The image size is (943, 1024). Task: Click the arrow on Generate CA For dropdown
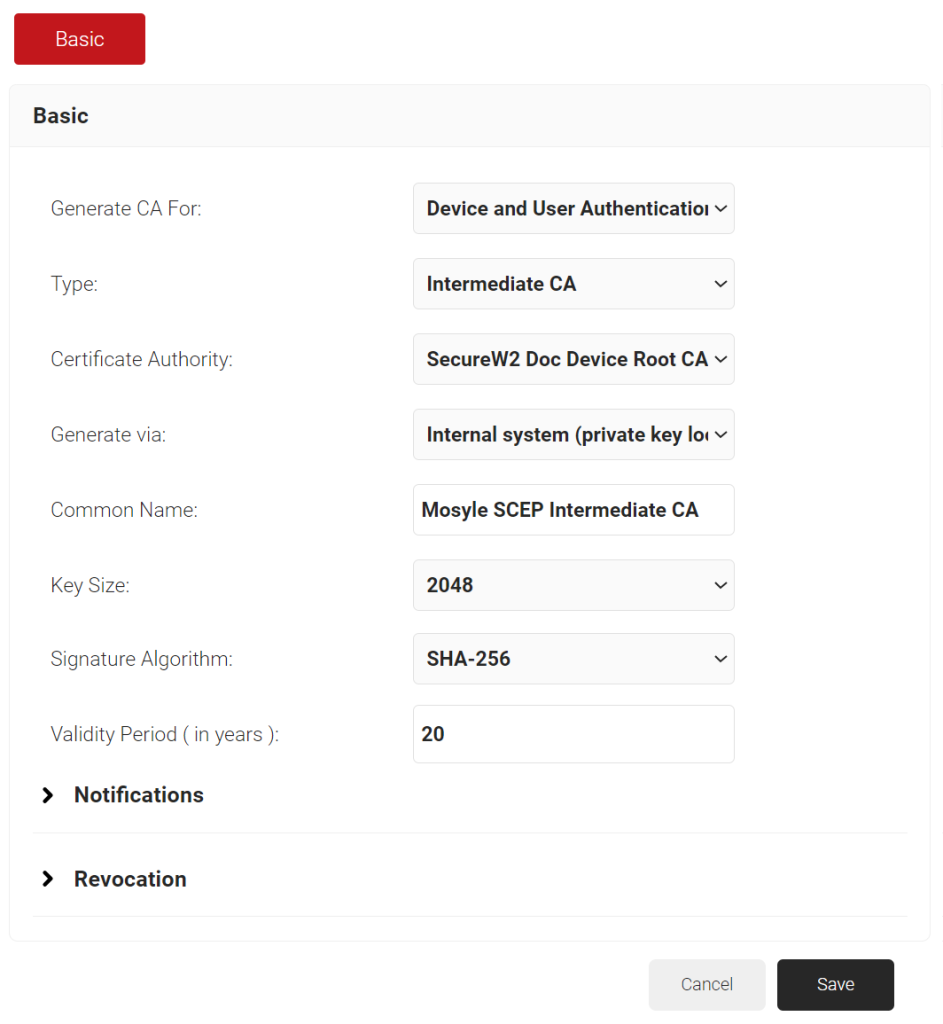click(x=719, y=208)
